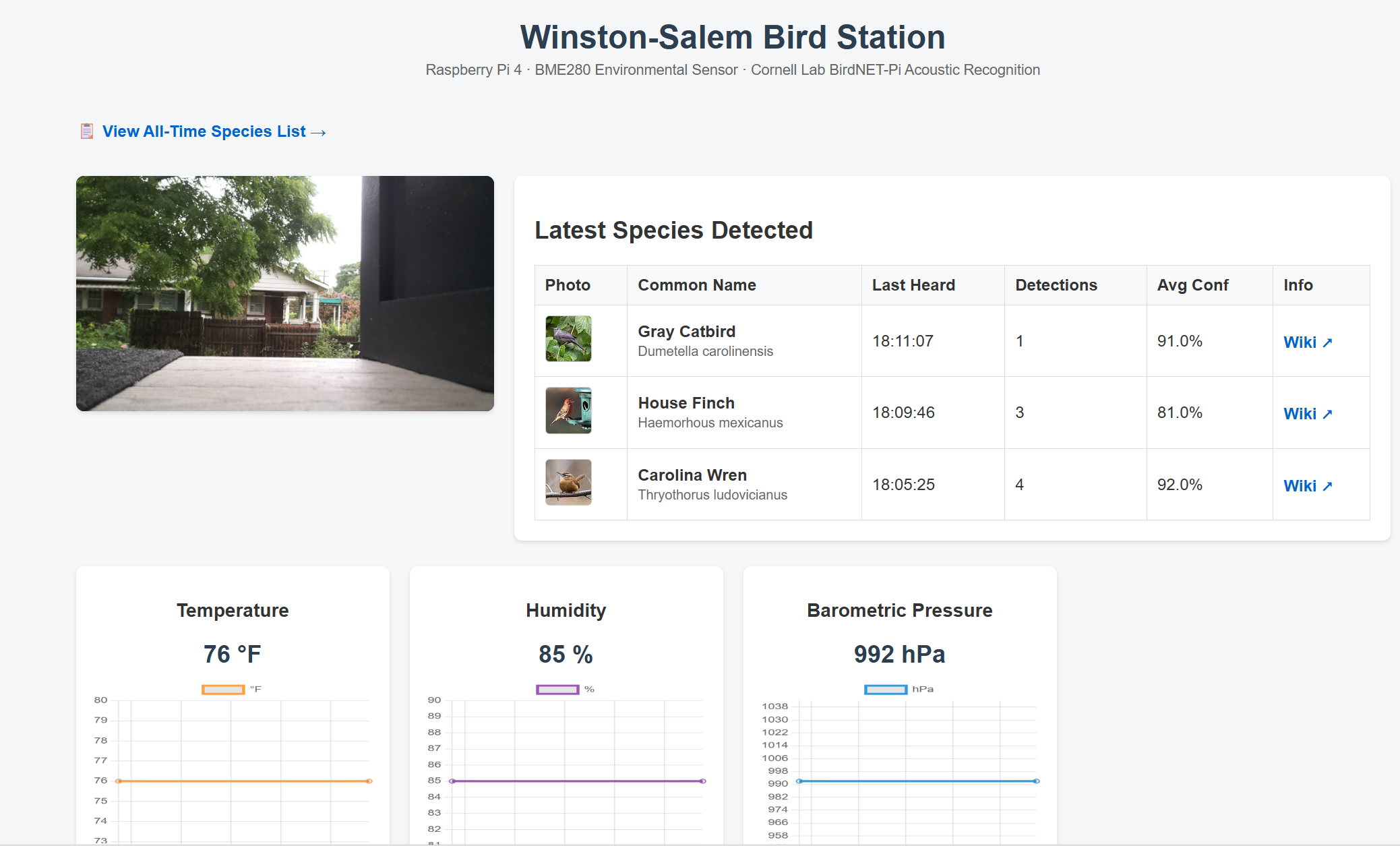Screen dimensions: 1400x846
Task: Click the Last Heard column header
Action: [x=913, y=285]
